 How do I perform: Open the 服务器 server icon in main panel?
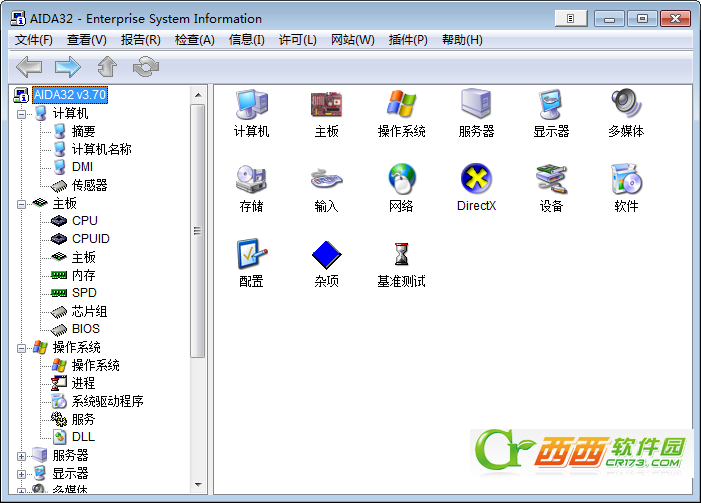(x=477, y=114)
